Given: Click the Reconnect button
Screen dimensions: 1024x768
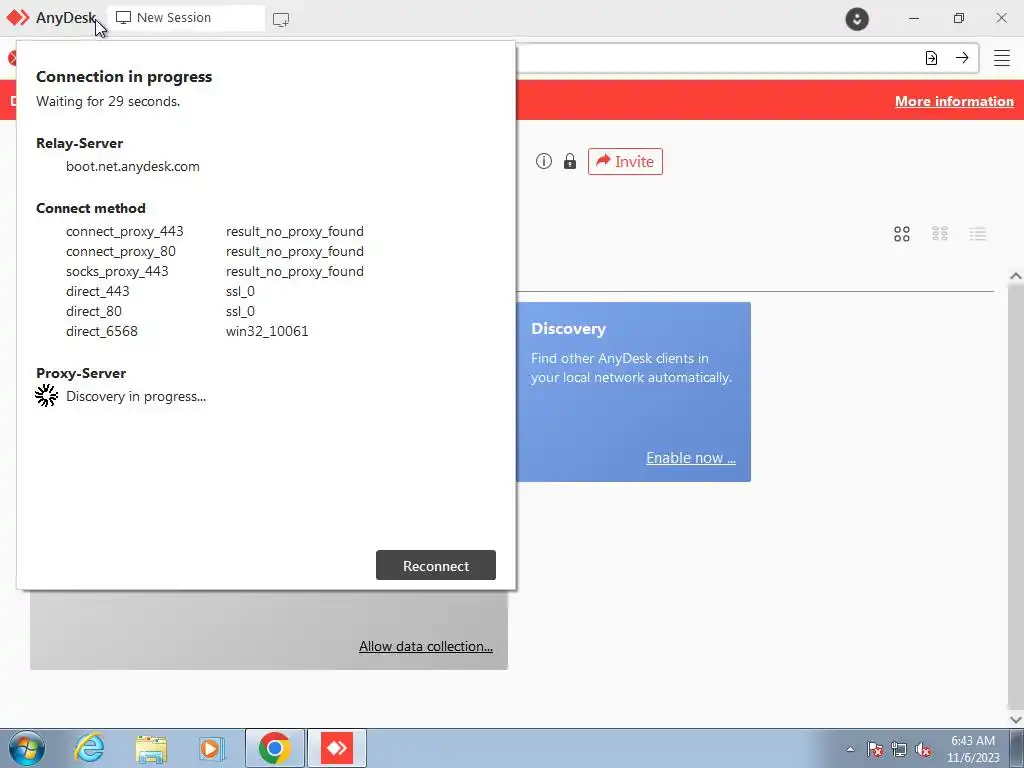Looking at the screenshot, I should [x=436, y=566].
